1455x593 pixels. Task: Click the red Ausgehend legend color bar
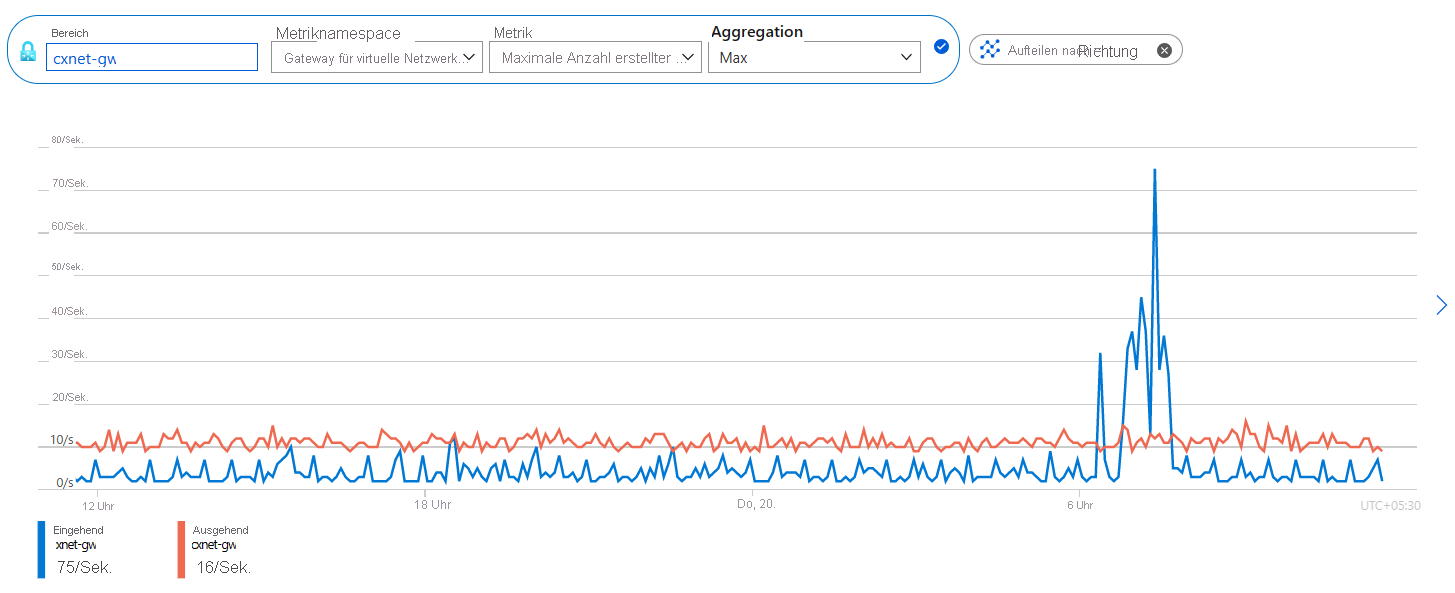(181, 549)
